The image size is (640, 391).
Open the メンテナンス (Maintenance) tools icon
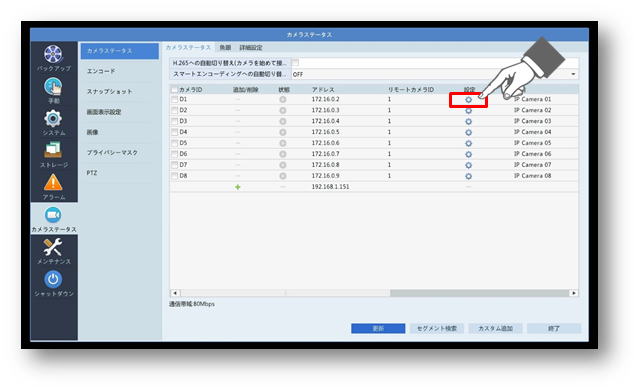pyautogui.click(x=53, y=247)
